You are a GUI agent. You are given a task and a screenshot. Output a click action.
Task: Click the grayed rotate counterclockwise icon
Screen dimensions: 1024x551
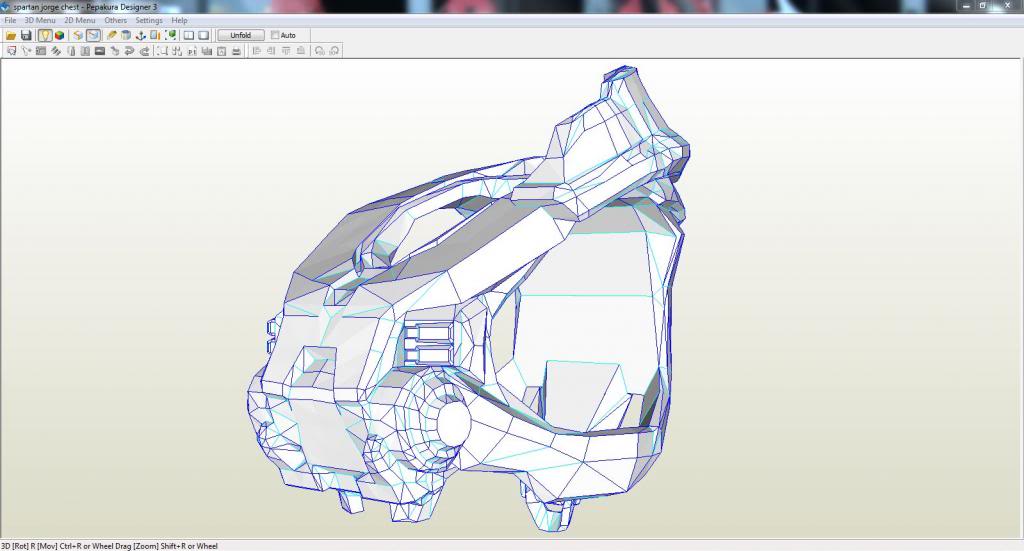319,51
